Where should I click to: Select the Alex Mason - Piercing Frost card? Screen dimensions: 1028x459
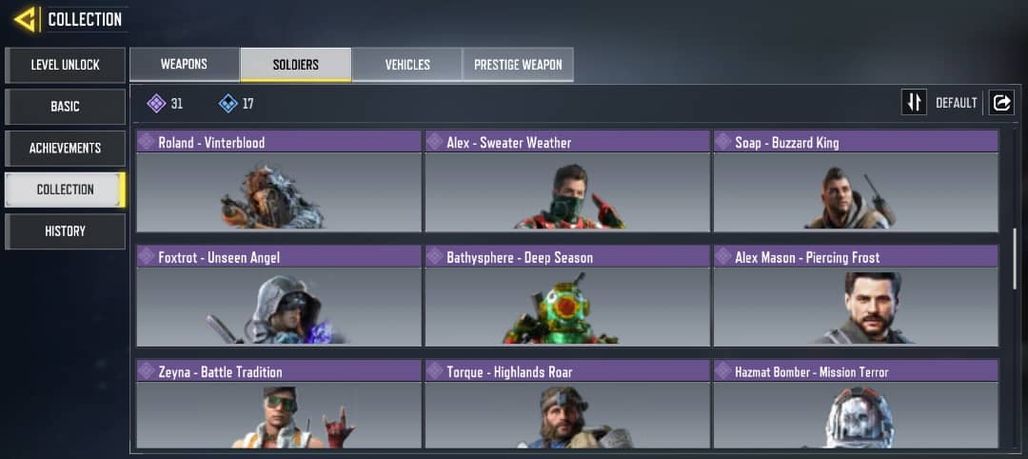click(x=856, y=296)
